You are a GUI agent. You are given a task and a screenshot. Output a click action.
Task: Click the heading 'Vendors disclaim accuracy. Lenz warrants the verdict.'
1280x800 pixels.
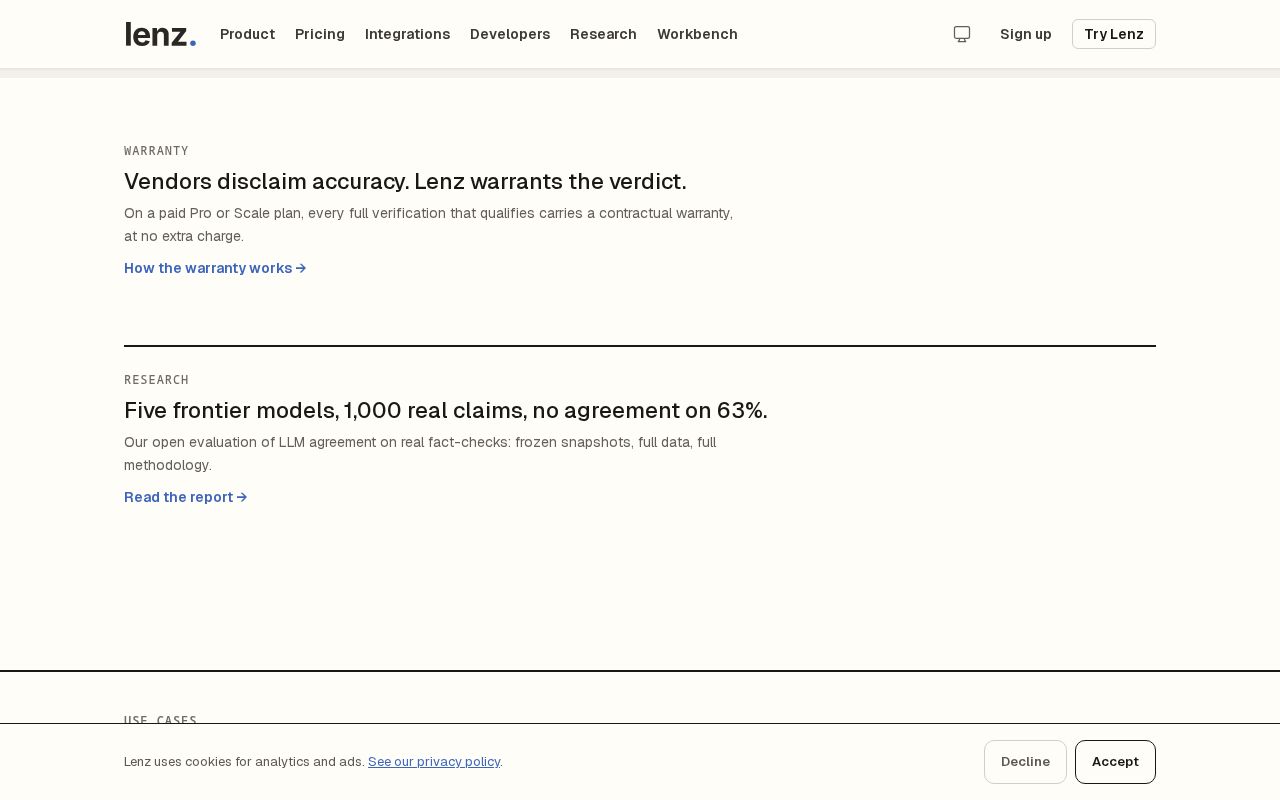pyautogui.click(x=405, y=181)
